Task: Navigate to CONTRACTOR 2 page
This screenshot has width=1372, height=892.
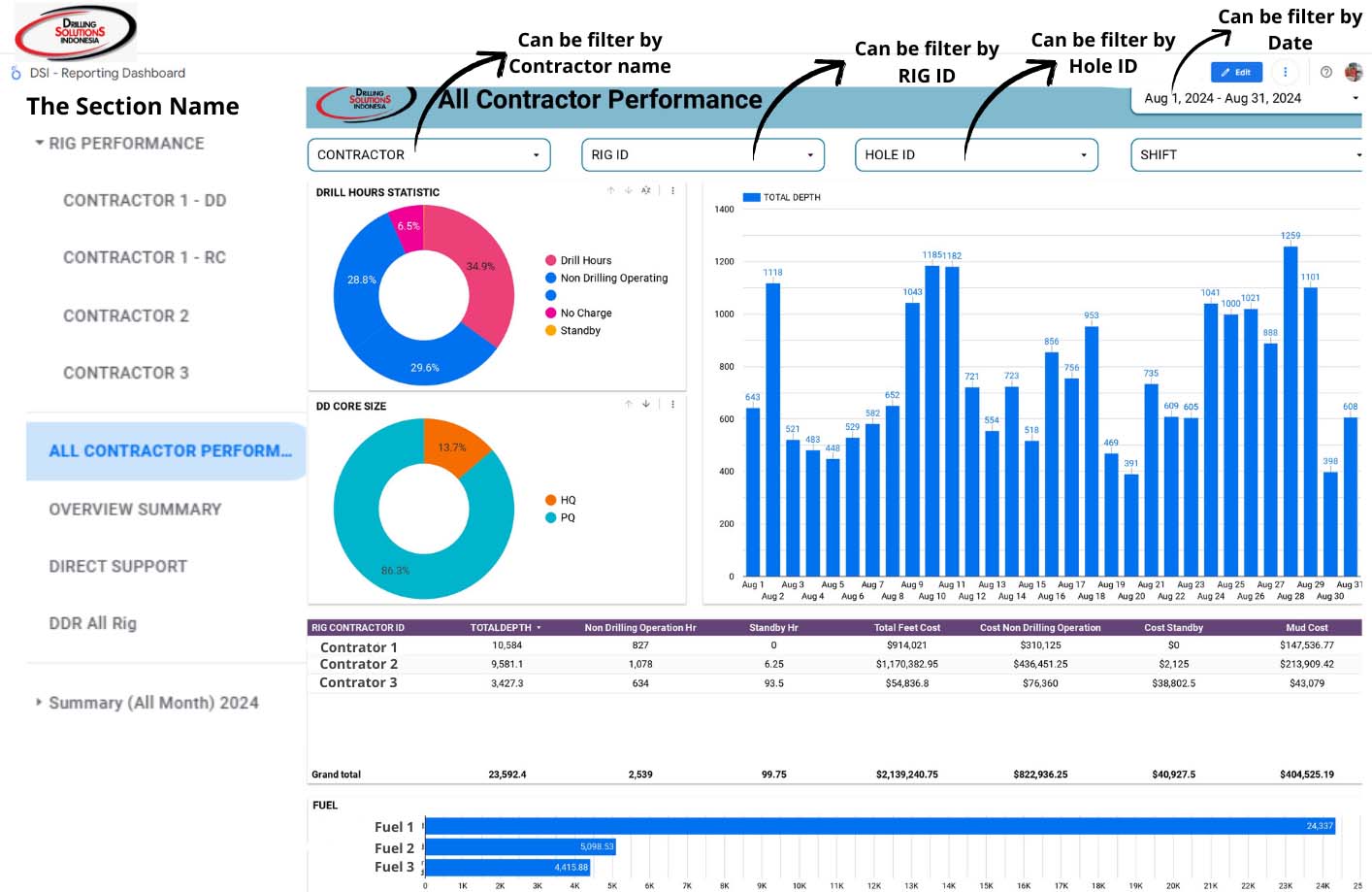Action: coord(126,316)
